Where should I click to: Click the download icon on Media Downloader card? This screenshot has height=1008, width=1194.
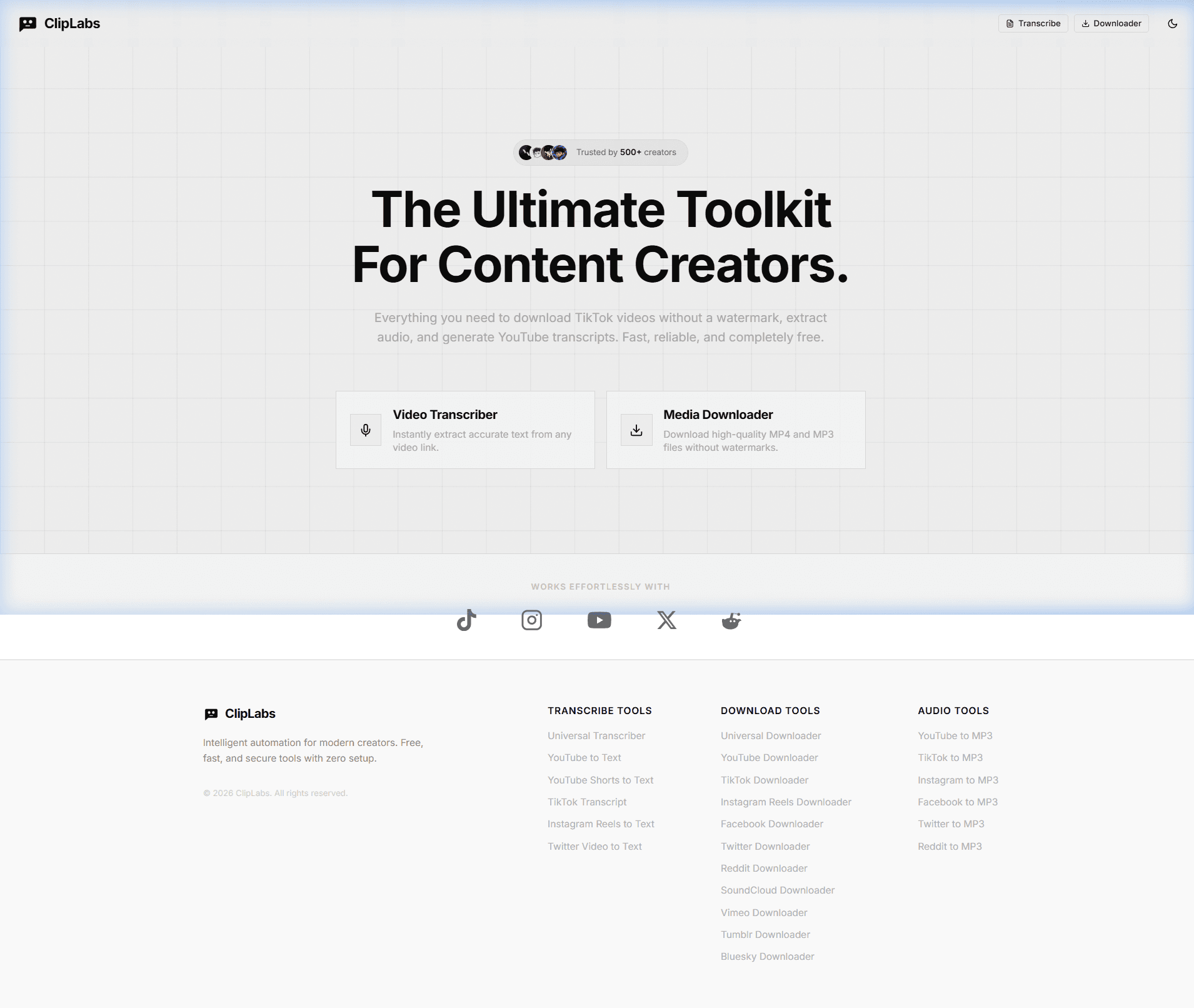click(x=636, y=430)
